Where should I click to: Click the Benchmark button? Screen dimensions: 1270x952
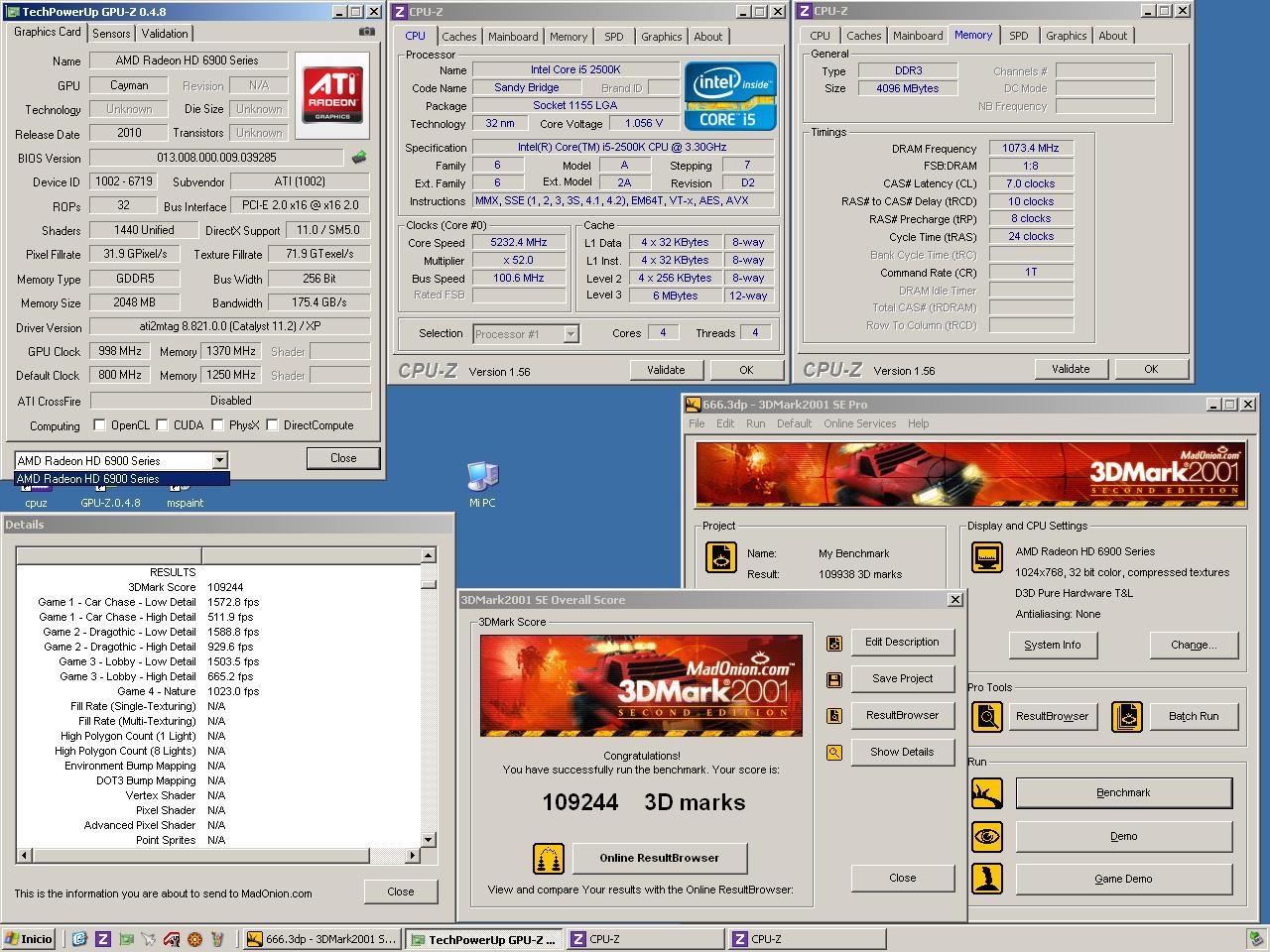[x=1124, y=793]
